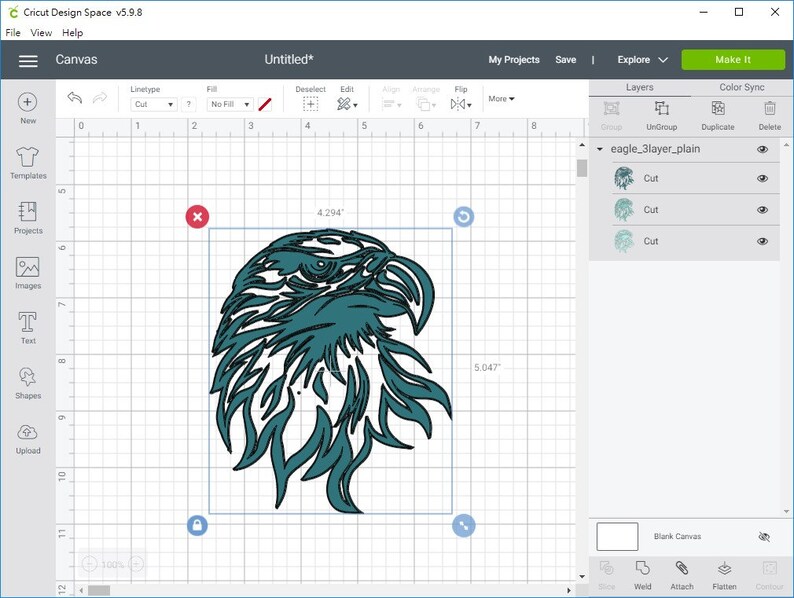Viewport: 794px width, 598px height.
Task: Remove the eagle with red X handle
Action: point(197,217)
